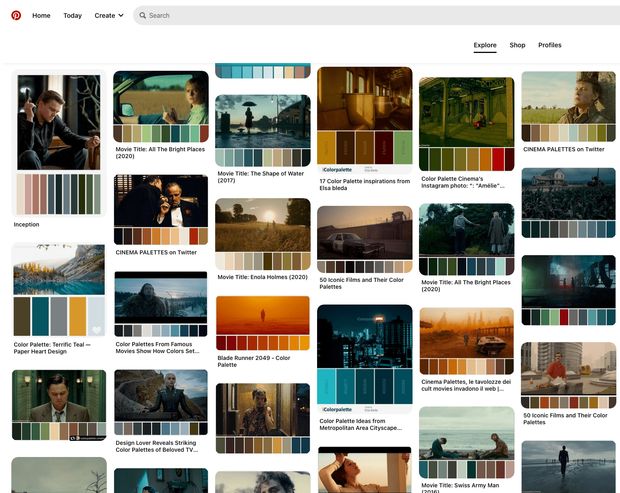Image resolution: width=620 pixels, height=493 pixels.
Task: Open 'Movie Title: Enola Holmes (2020)' link
Action: [x=263, y=277]
